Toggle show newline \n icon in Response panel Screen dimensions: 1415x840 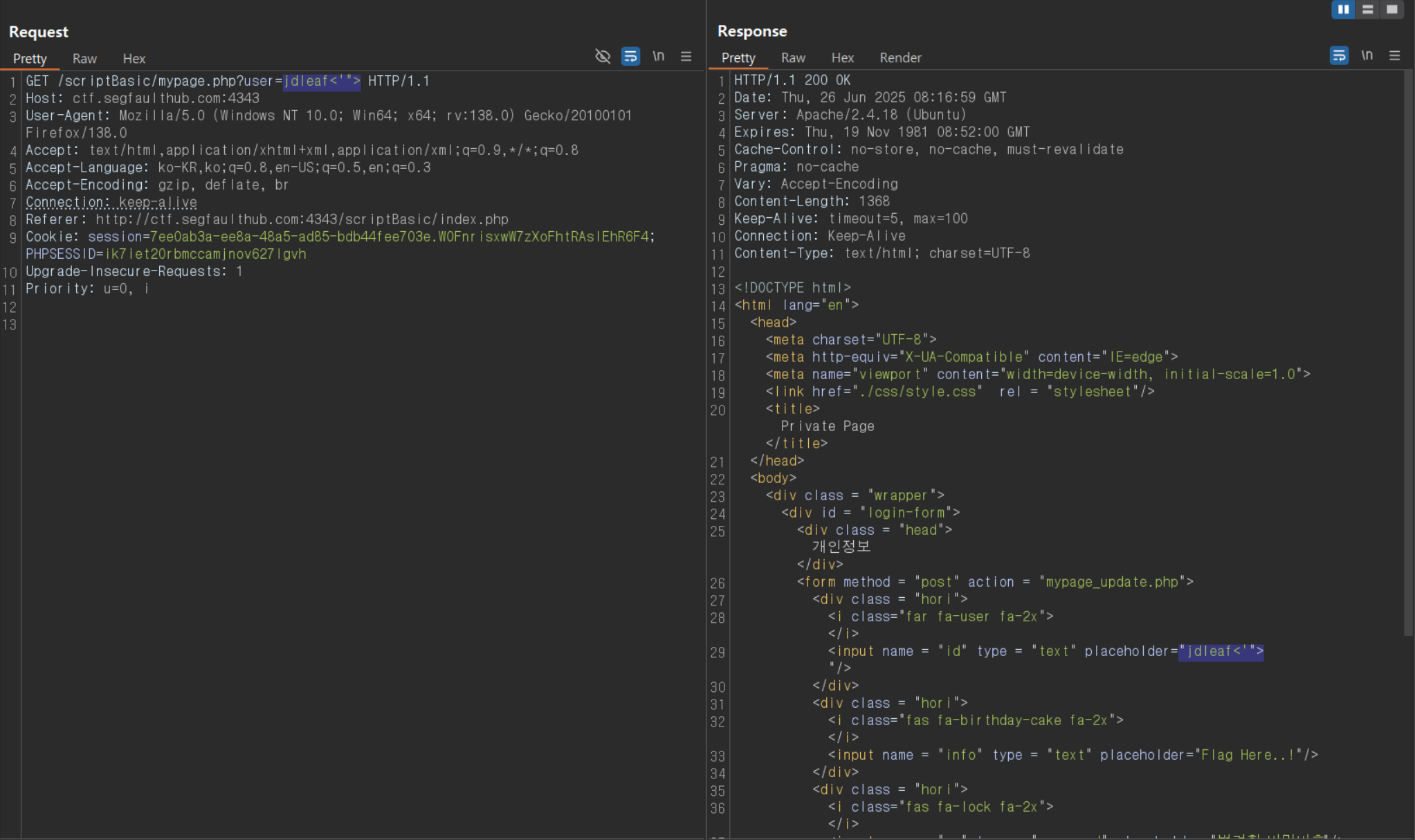pos(1367,55)
